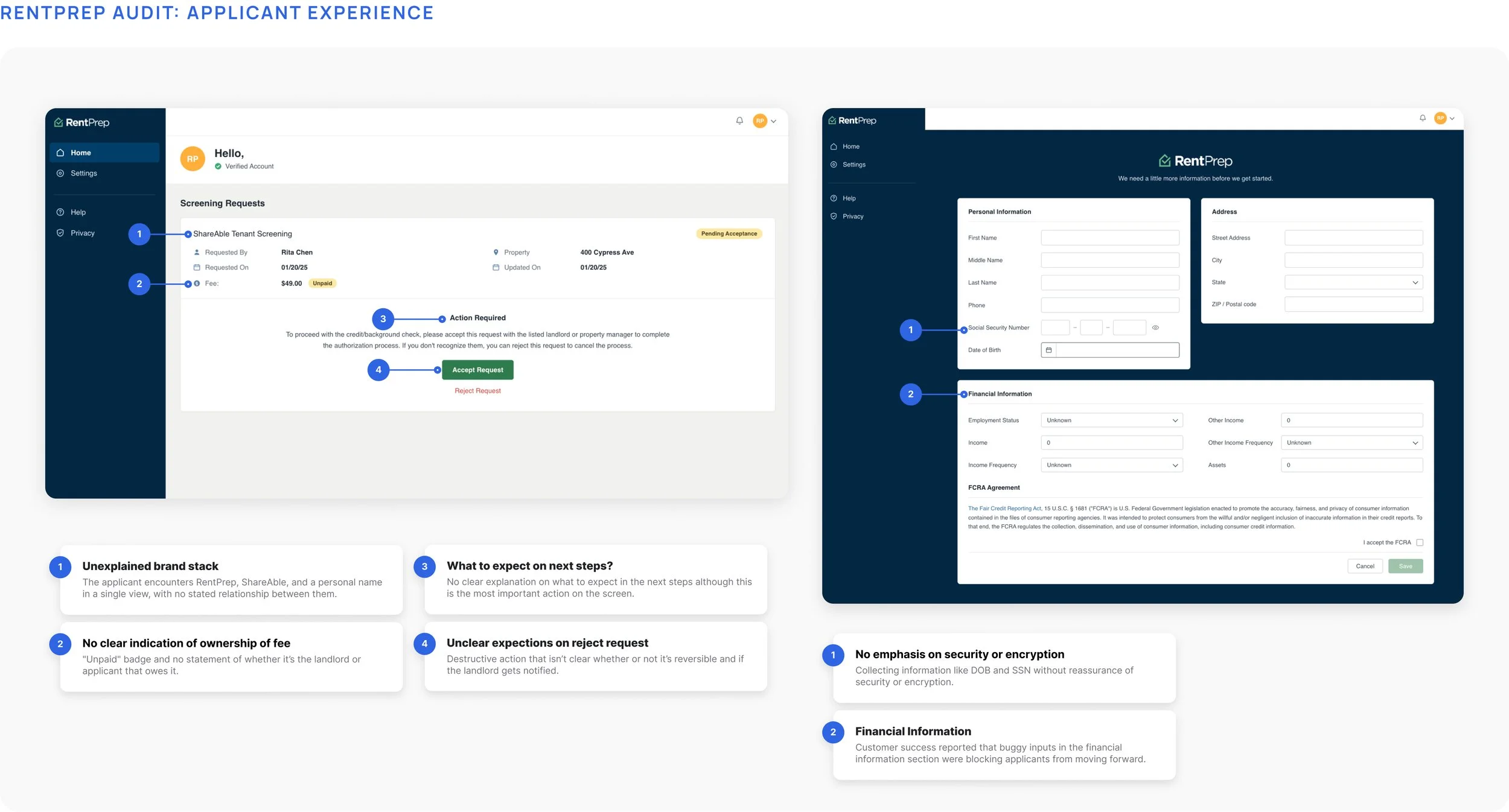Click the centered RentPrep logo above the form
The image size is (1509, 812).
click(1195, 161)
